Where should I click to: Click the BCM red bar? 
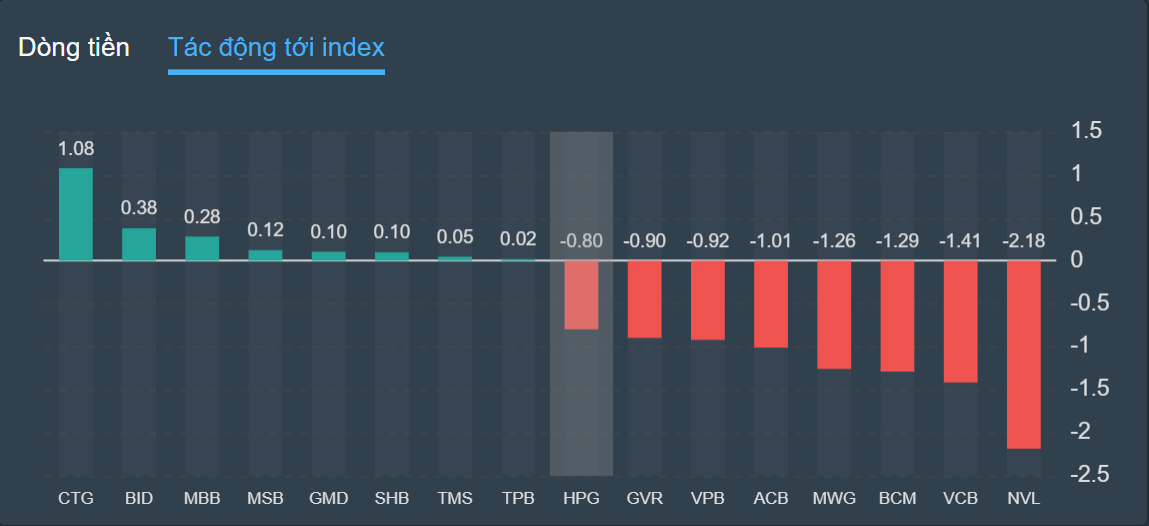point(897,316)
